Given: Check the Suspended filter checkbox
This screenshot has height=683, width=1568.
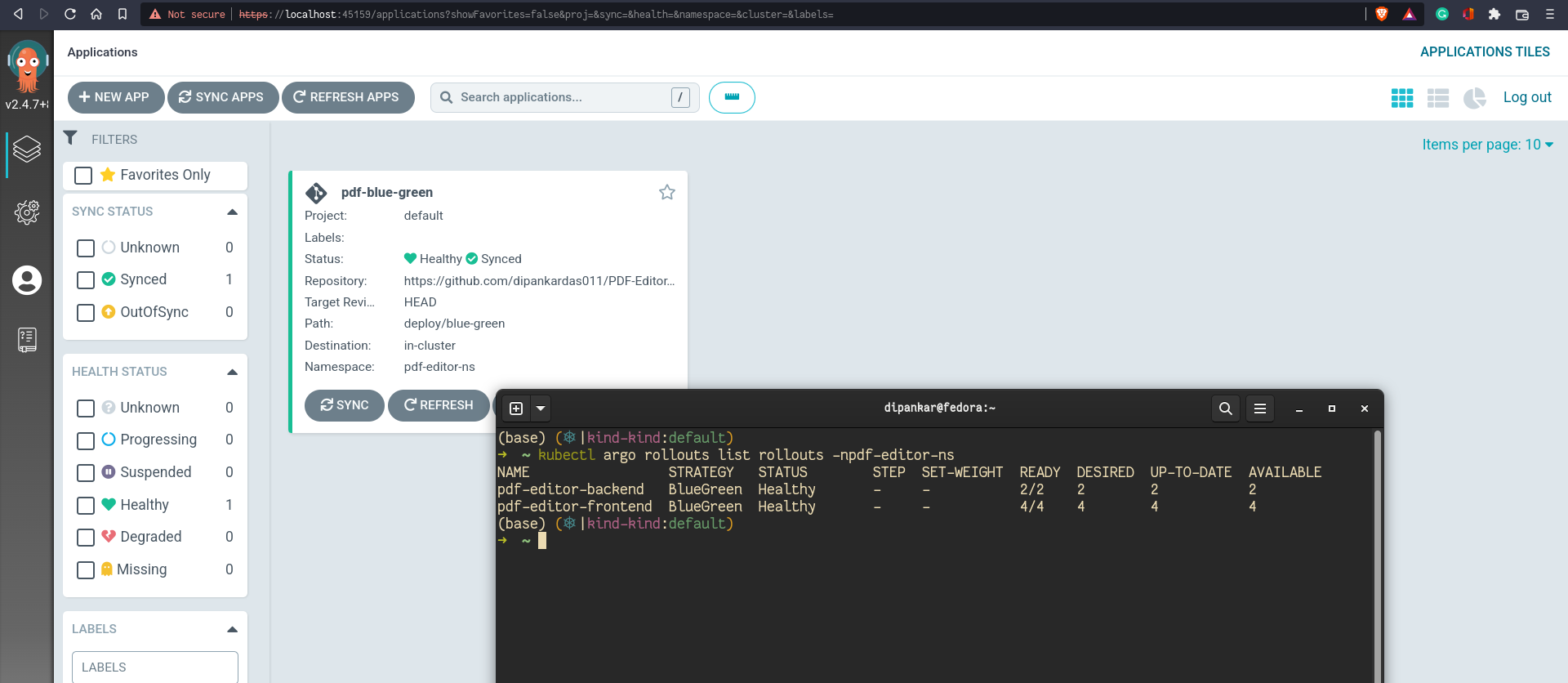Looking at the screenshot, I should [x=86, y=473].
